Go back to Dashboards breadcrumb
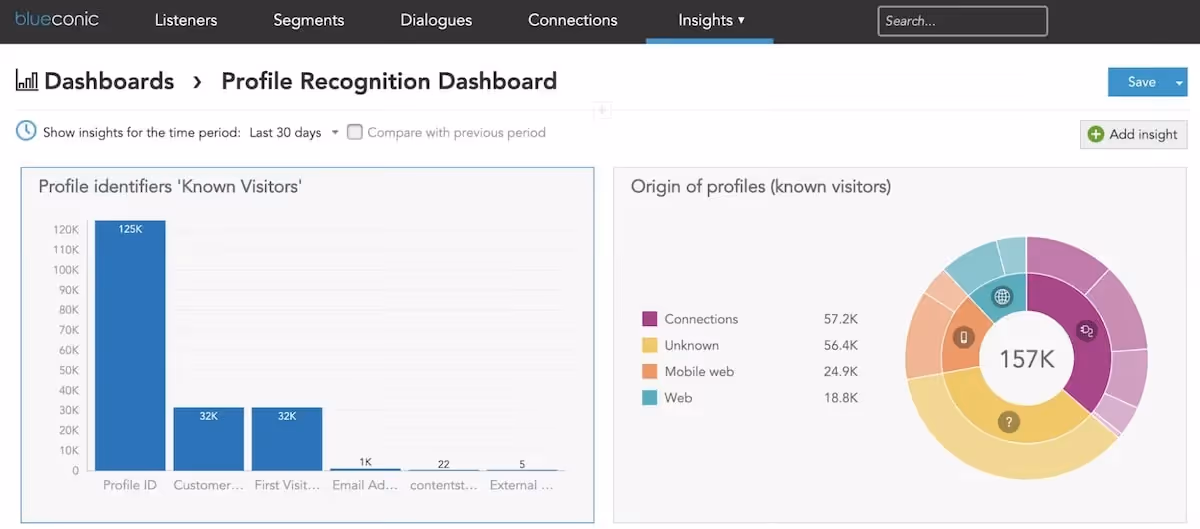This screenshot has width=1200, height=529. pos(109,81)
